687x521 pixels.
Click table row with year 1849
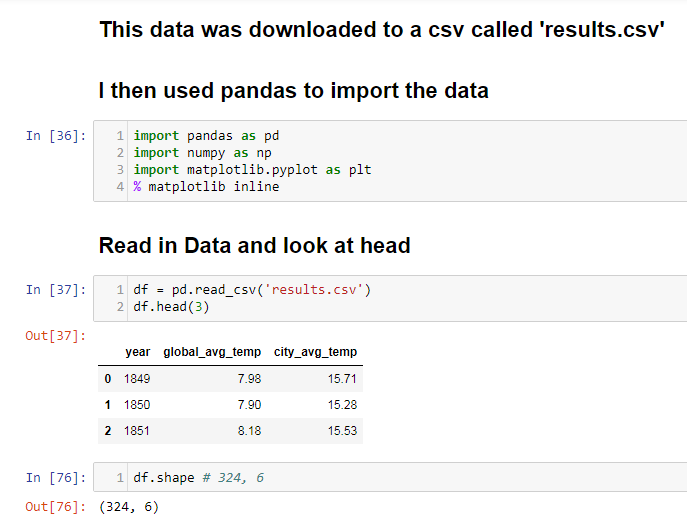[230, 379]
